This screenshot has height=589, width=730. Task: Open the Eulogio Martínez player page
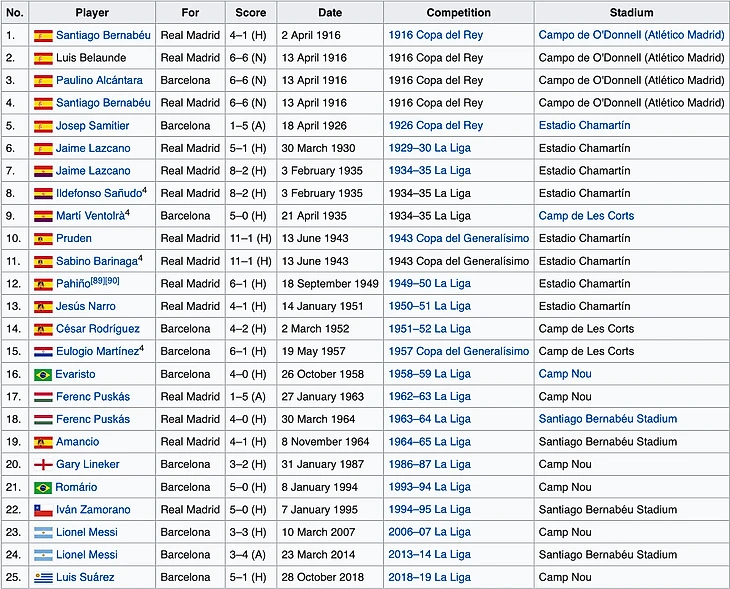tap(97, 352)
